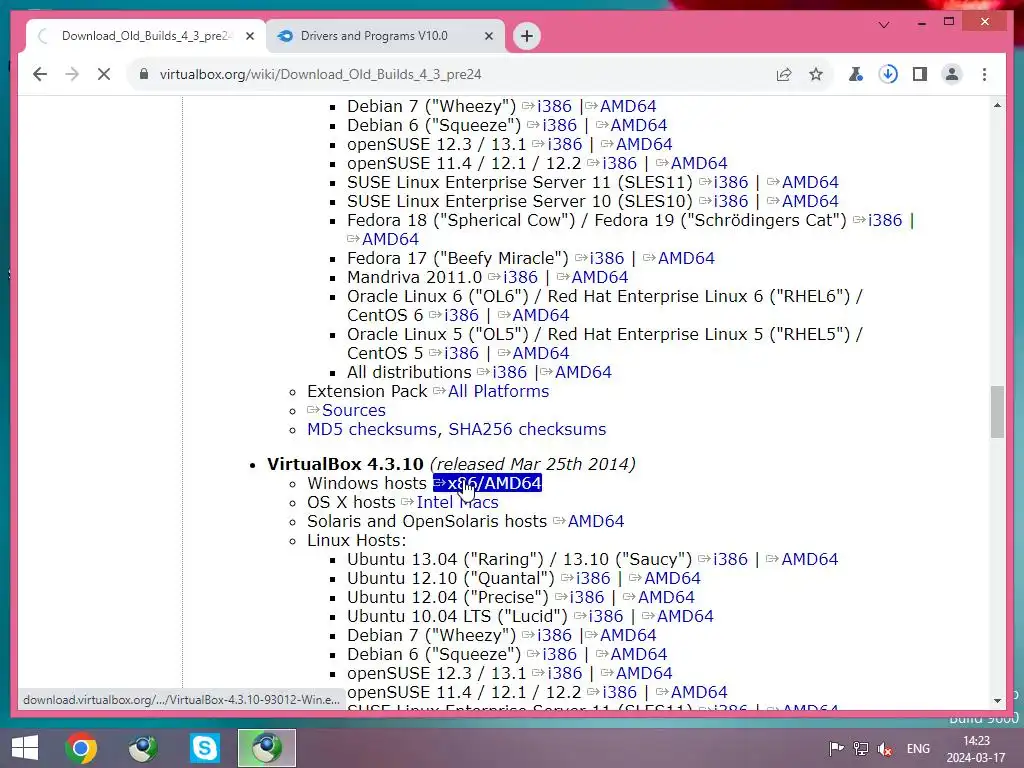1024x768 pixels.
Task: Open Oracle Linux 5 CentOS 5 AMD64 link
Action: pyautogui.click(x=534, y=353)
